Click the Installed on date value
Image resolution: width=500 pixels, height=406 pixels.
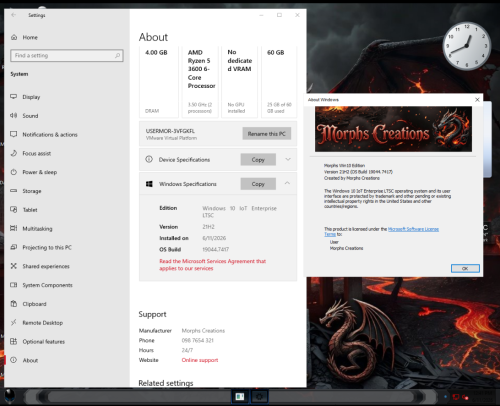coord(214,238)
